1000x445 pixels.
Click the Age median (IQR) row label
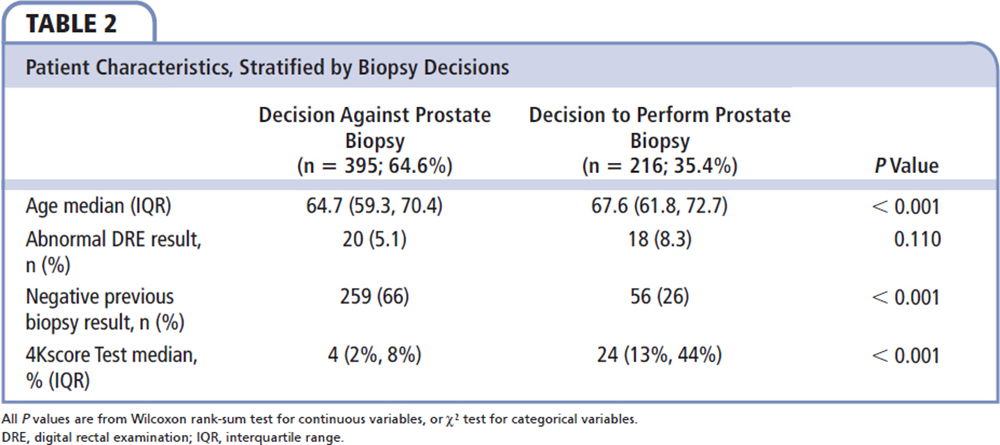coord(90,206)
